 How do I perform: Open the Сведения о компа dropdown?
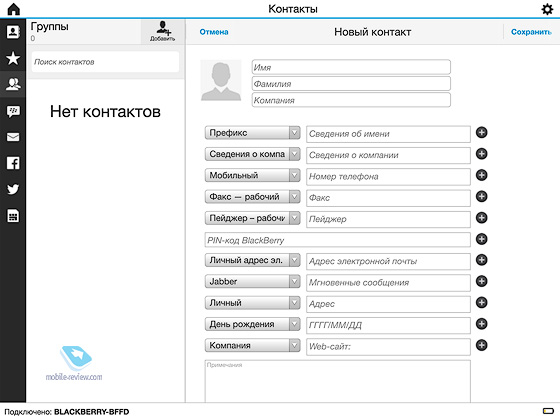click(x=252, y=154)
